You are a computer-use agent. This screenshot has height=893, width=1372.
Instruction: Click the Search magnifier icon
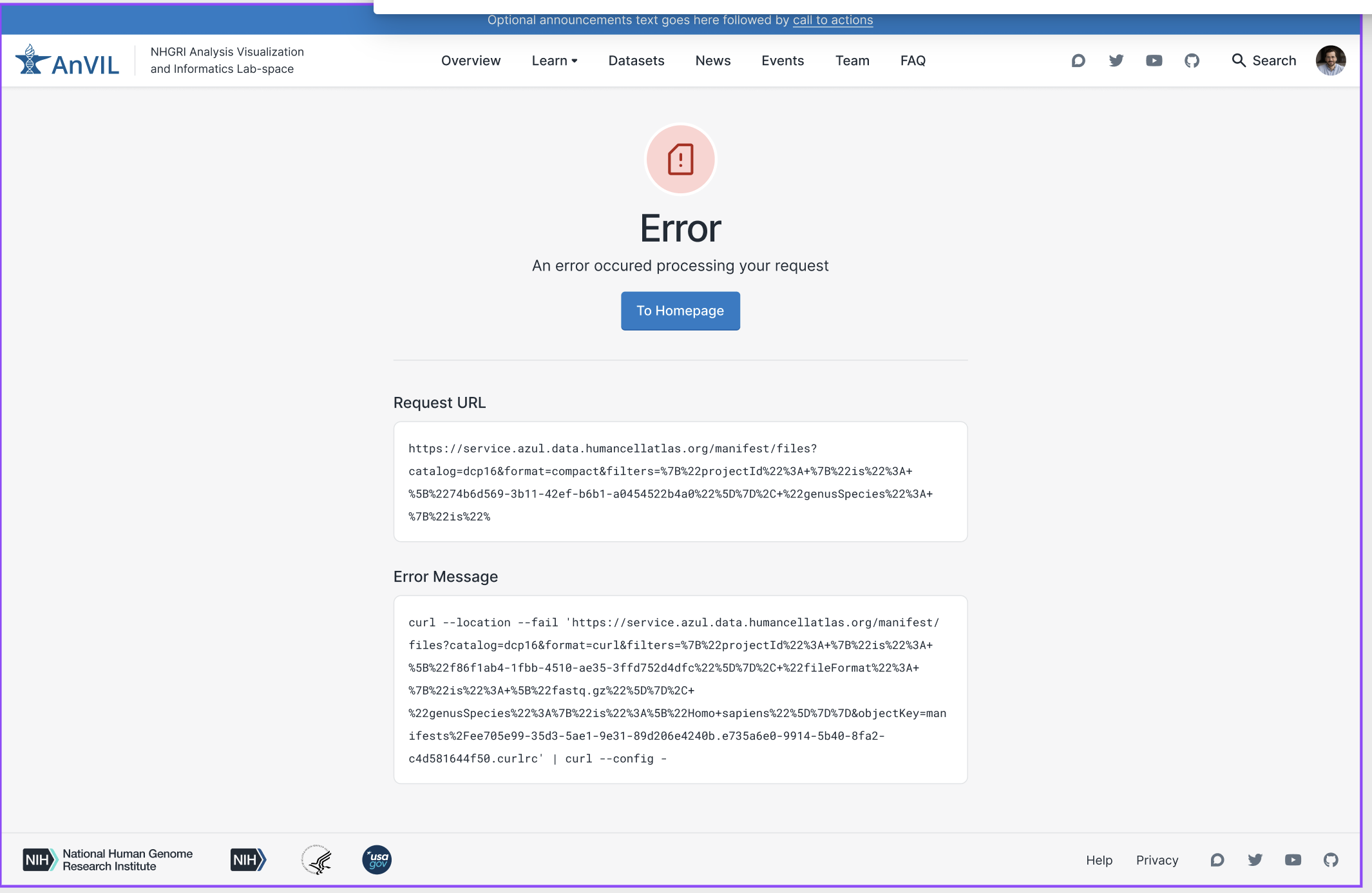tap(1239, 60)
